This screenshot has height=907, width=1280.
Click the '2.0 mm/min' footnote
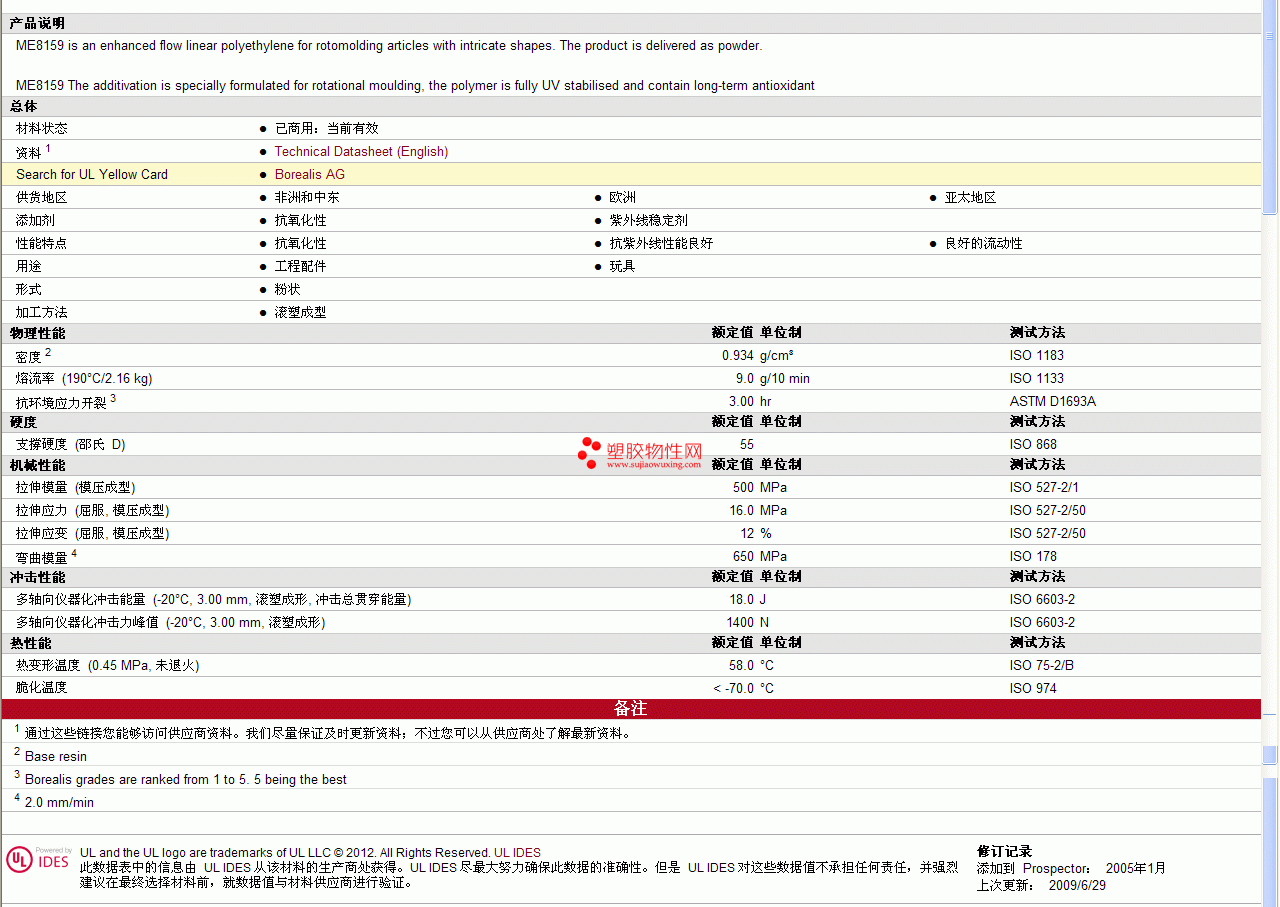coord(60,803)
